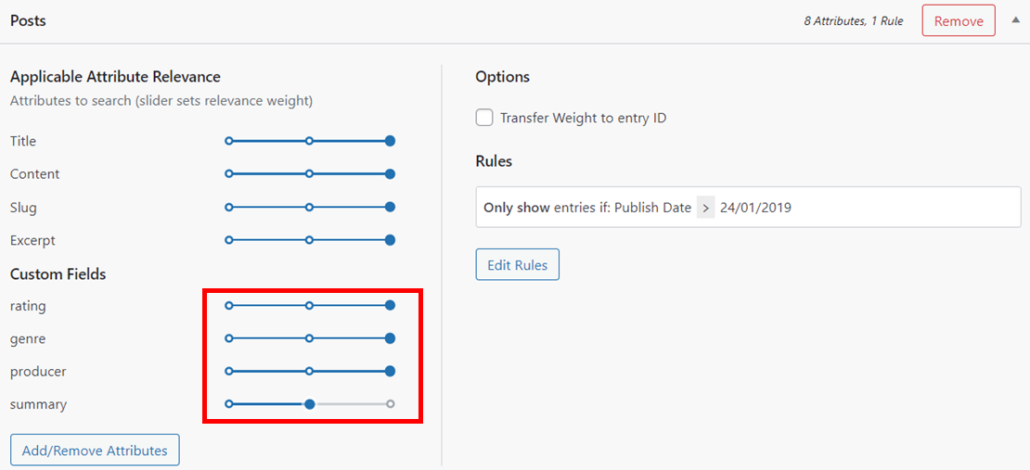
Task: Click Add/Remove Attributes button
Action: coord(95,450)
